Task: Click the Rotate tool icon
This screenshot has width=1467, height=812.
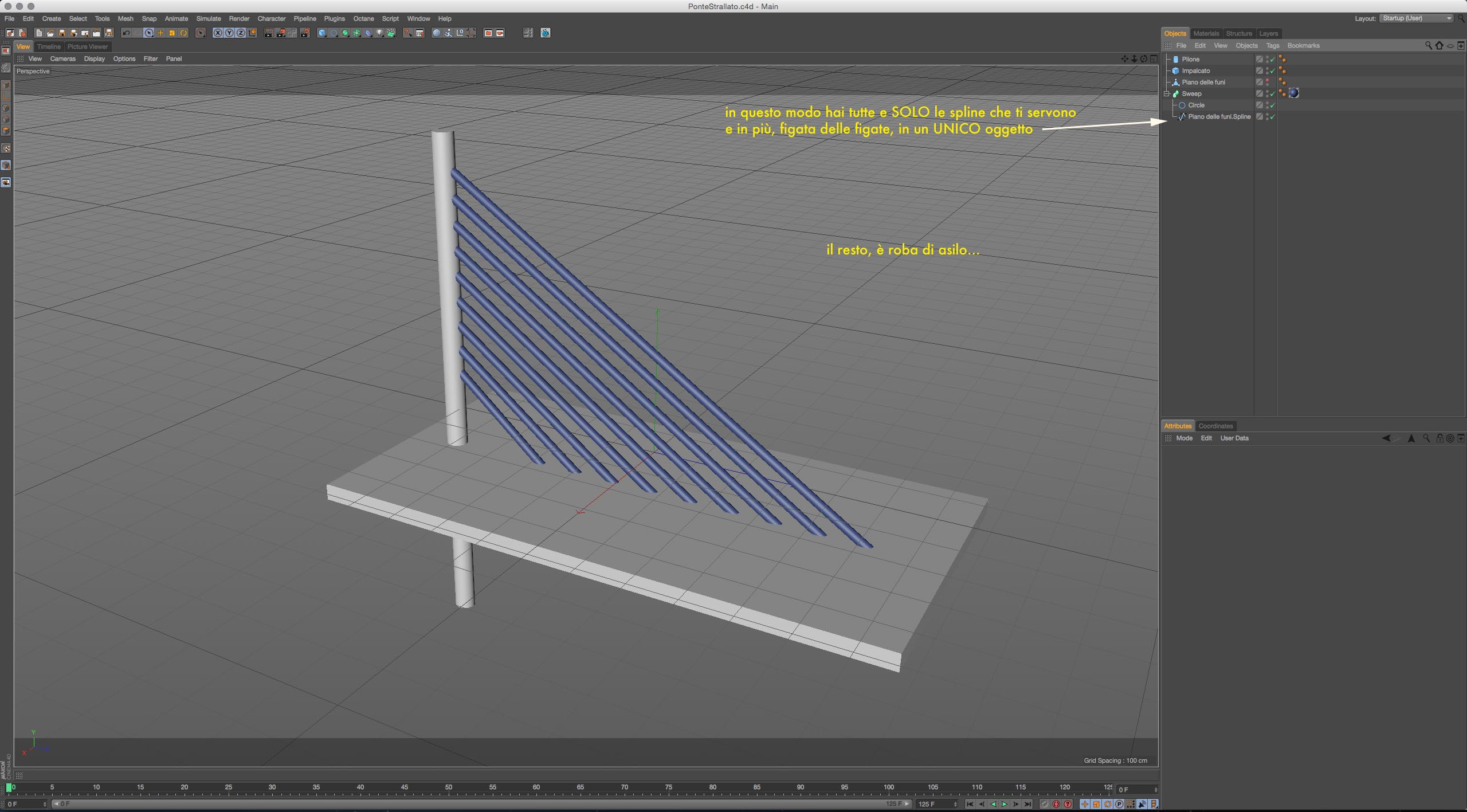Action: pyautogui.click(x=184, y=33)
